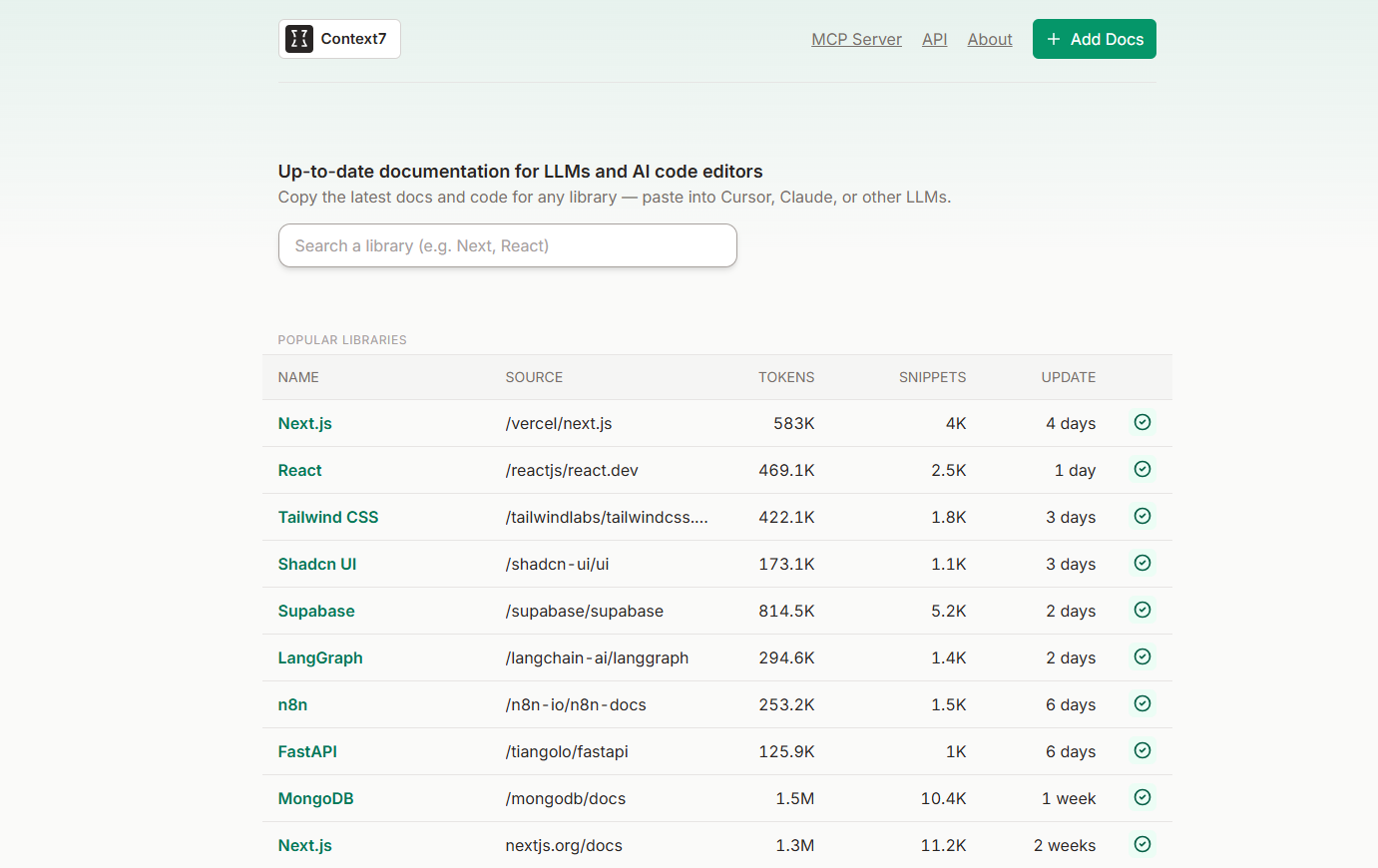This screenshot has height=868, width=1378.
Task: Click the check icon in the MongoDB row
Action: click(1143, 797)
